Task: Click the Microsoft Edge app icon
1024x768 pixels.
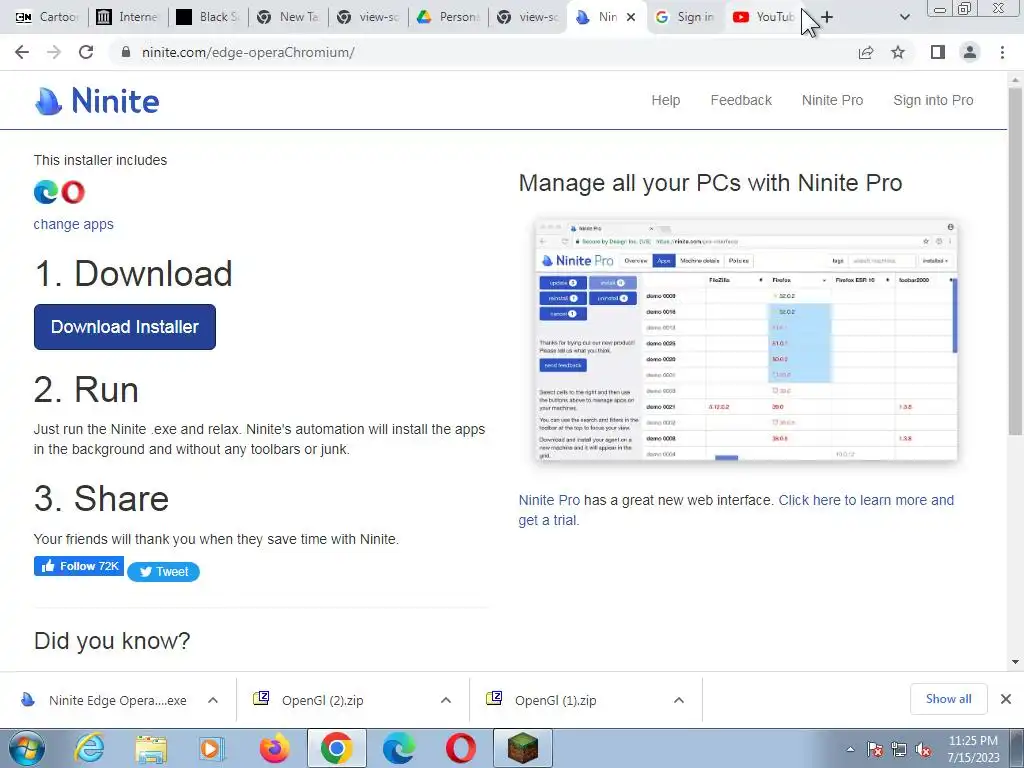Action: pyautogui.click(x=46, y=192)
